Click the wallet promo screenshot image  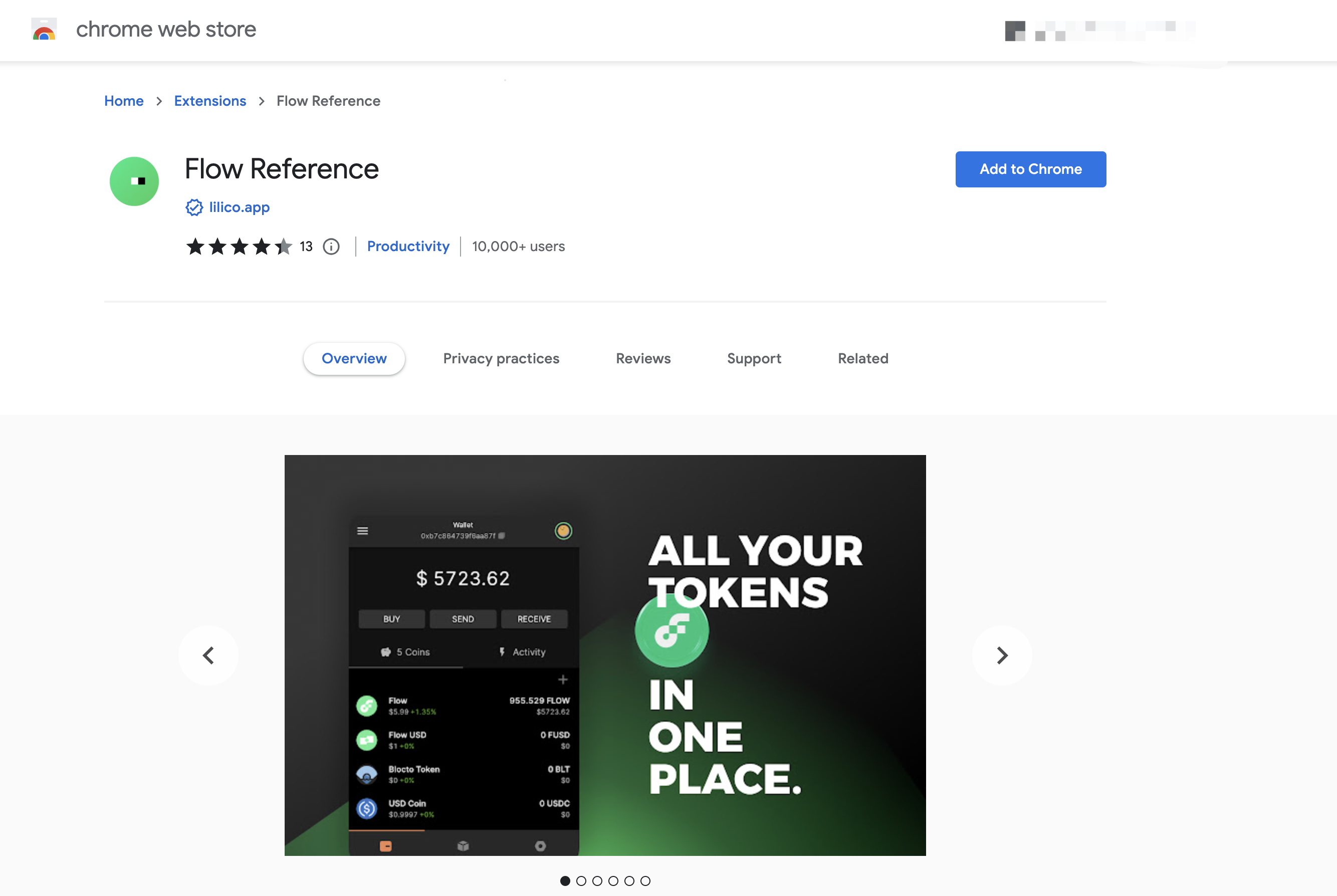pos(604,655)
